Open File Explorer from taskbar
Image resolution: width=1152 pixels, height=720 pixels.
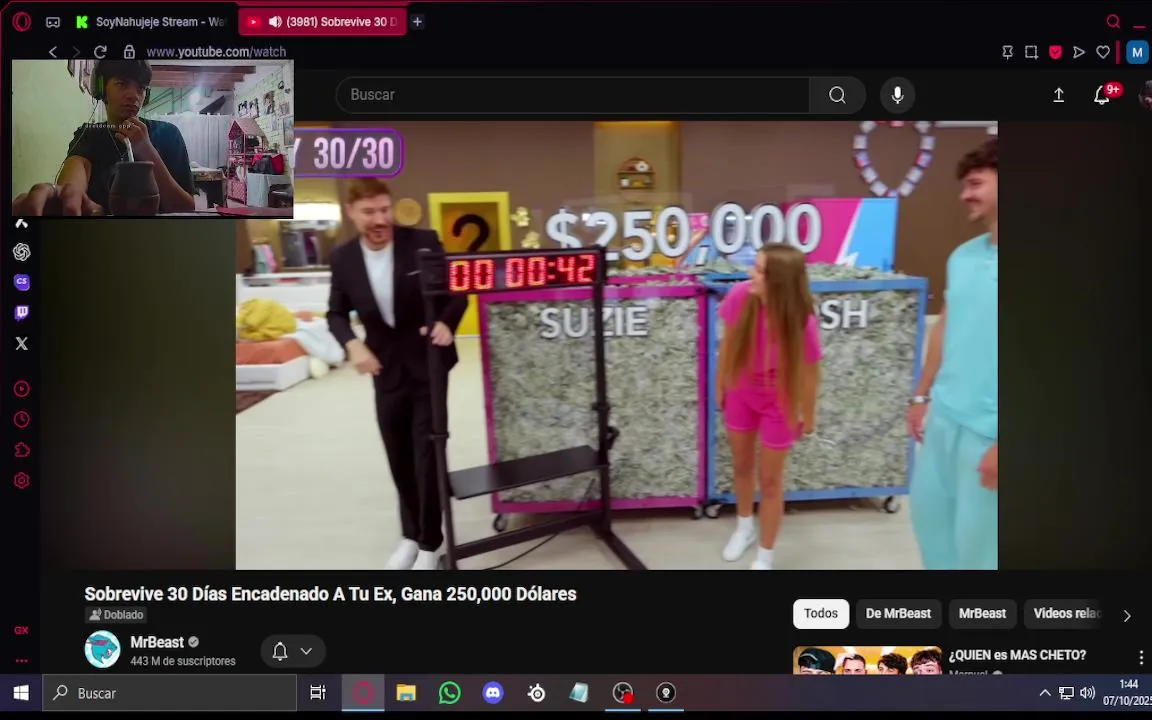coord(406,693)
